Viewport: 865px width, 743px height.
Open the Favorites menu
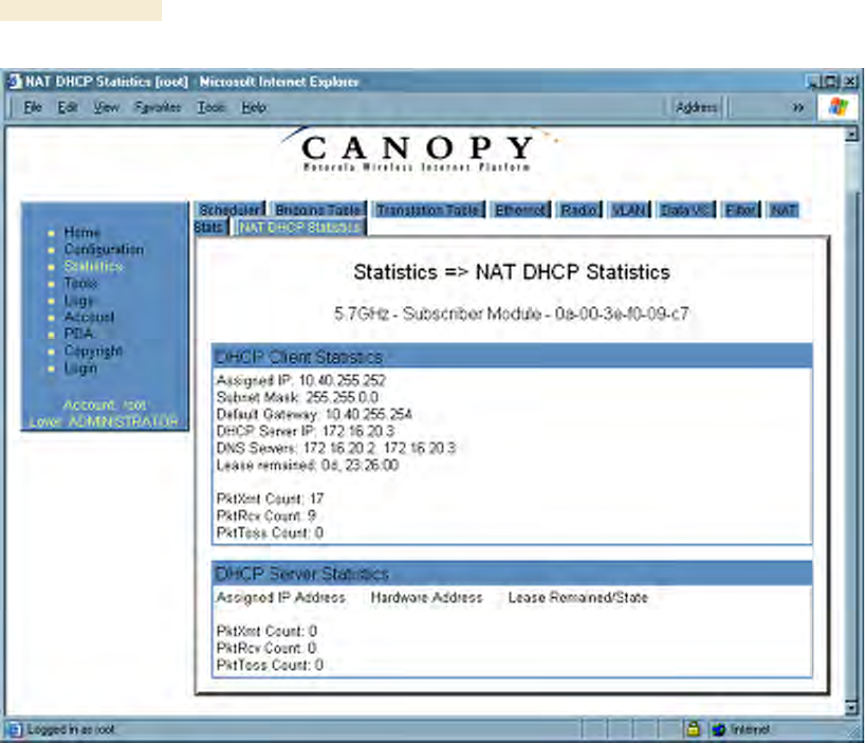pyautogui.click(x=158, y=107)
